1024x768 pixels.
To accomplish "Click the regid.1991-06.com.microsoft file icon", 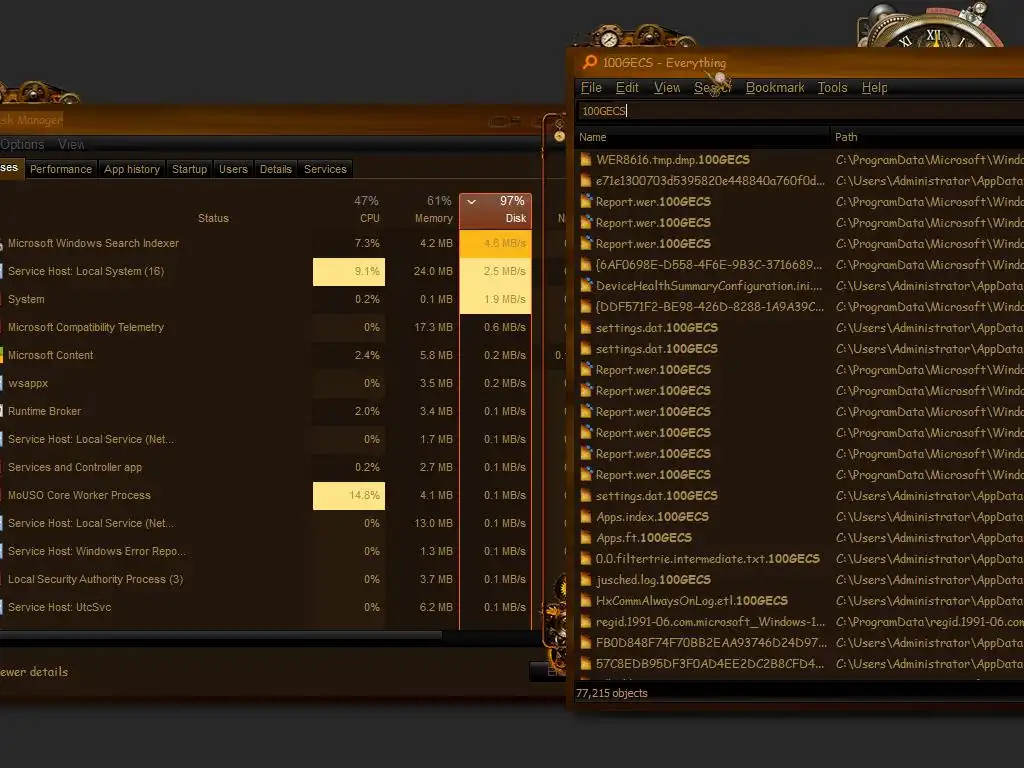I will coord(586,622).
